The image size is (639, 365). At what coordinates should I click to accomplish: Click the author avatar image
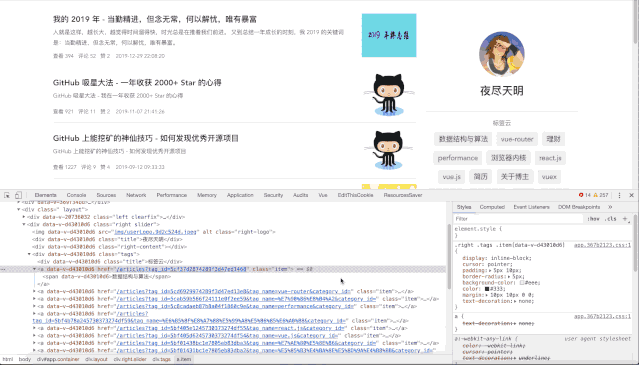tap(502, 54)
